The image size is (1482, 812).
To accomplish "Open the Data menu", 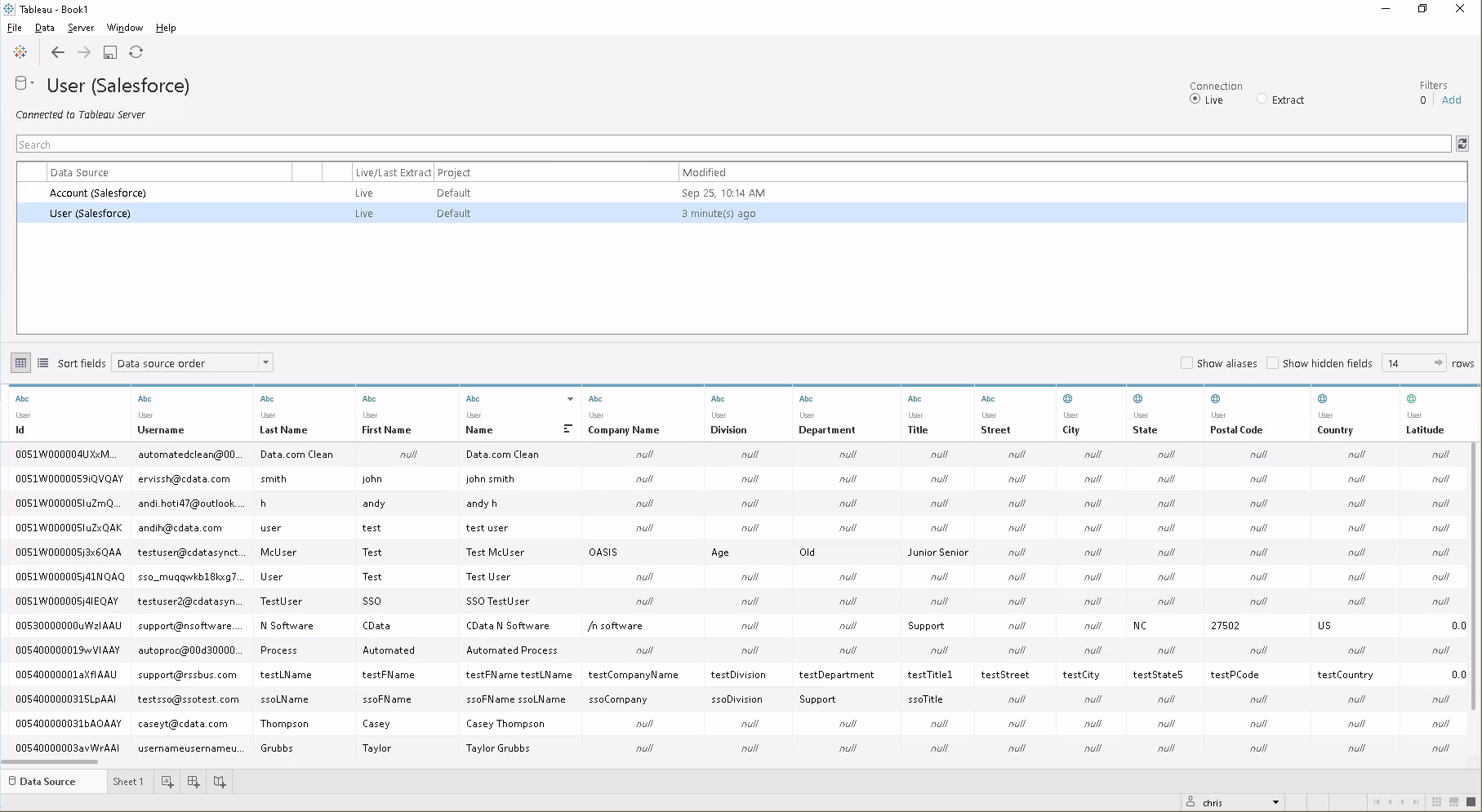I will pos(45,27).
